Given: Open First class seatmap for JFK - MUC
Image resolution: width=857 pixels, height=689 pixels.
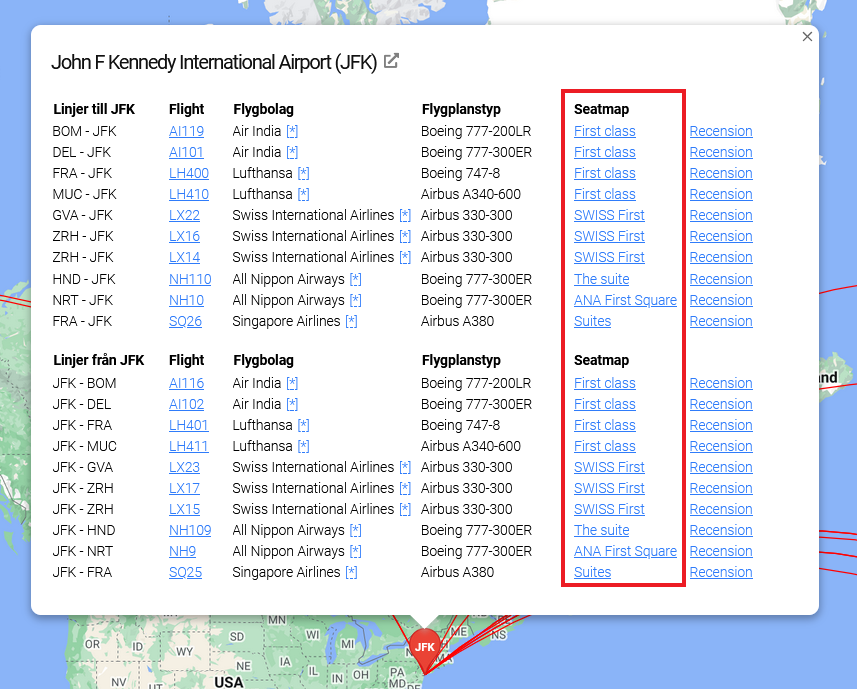Looking at the screenshot, I should [604, 446].
